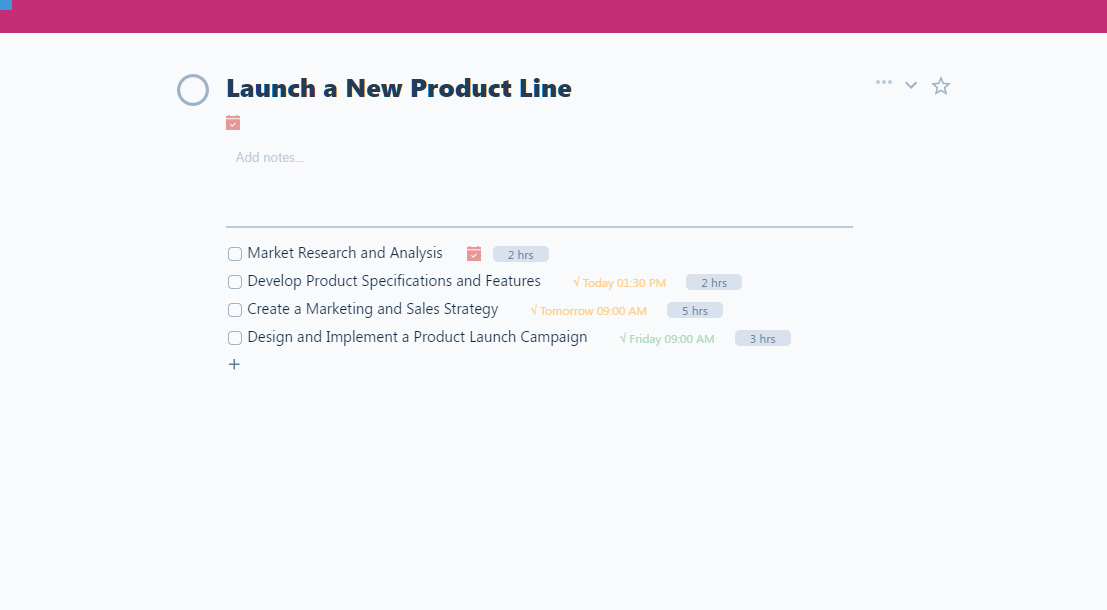Click the Friday 09:00 AM due date
Image resolution: width=1107 pixels, height=610 pixels.
pyautogui.click(x=667, y=339)
